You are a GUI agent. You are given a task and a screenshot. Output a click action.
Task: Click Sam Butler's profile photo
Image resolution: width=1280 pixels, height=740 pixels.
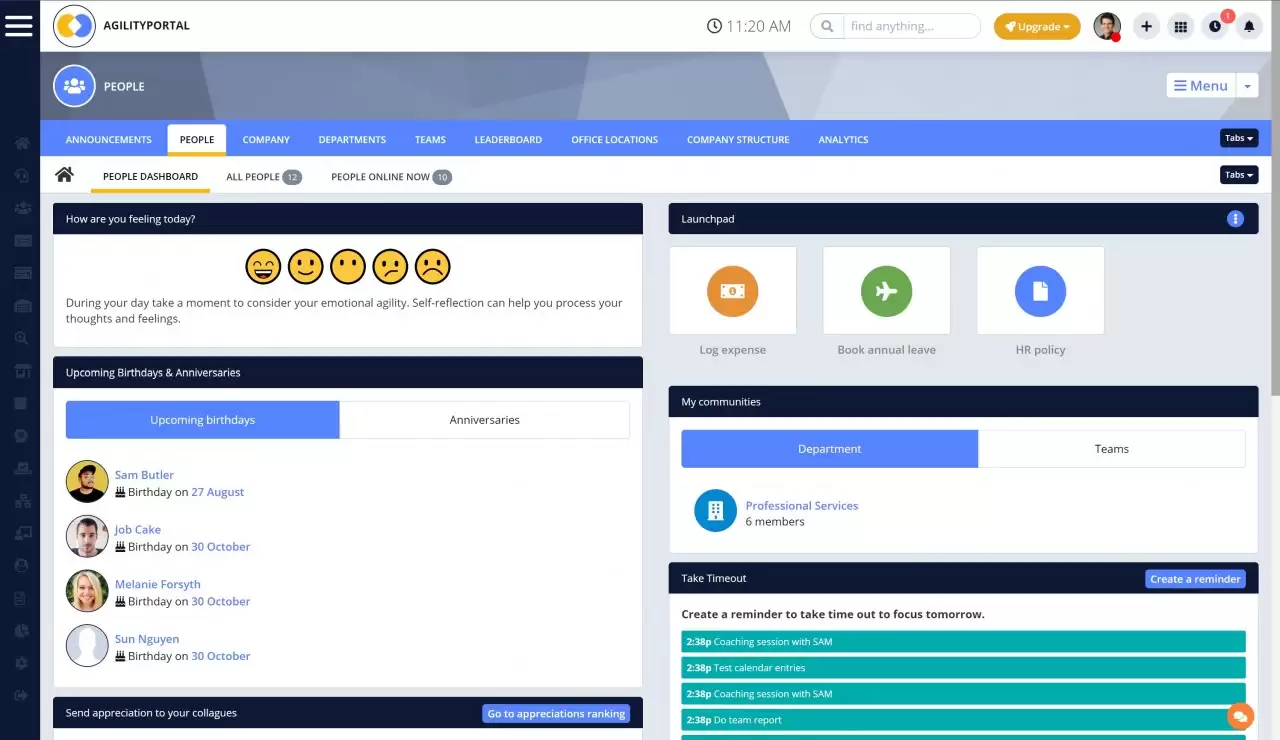click(87, 482)
